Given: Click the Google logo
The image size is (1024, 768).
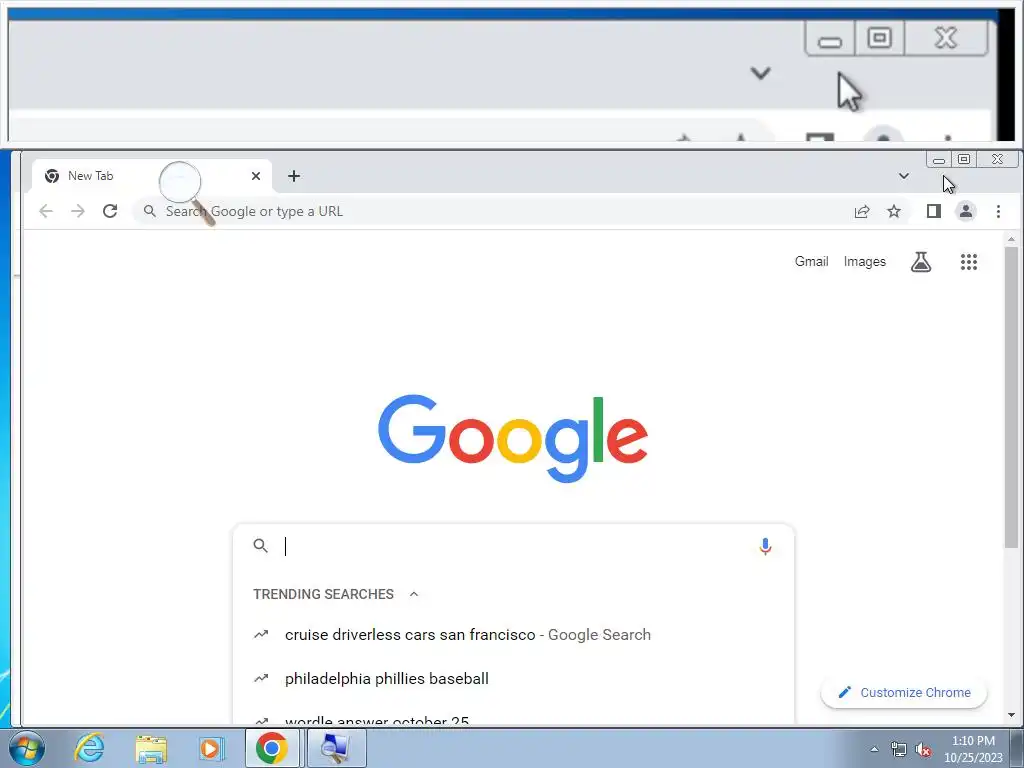Looking at the screenshot, I should 513,438.
